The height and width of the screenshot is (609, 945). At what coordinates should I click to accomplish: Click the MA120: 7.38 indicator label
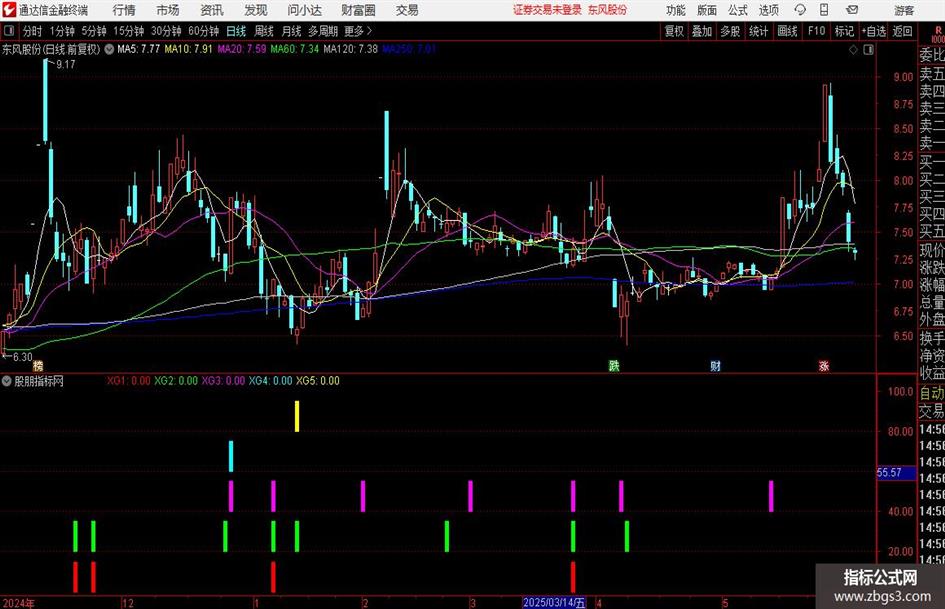click(x=351, y=49)
